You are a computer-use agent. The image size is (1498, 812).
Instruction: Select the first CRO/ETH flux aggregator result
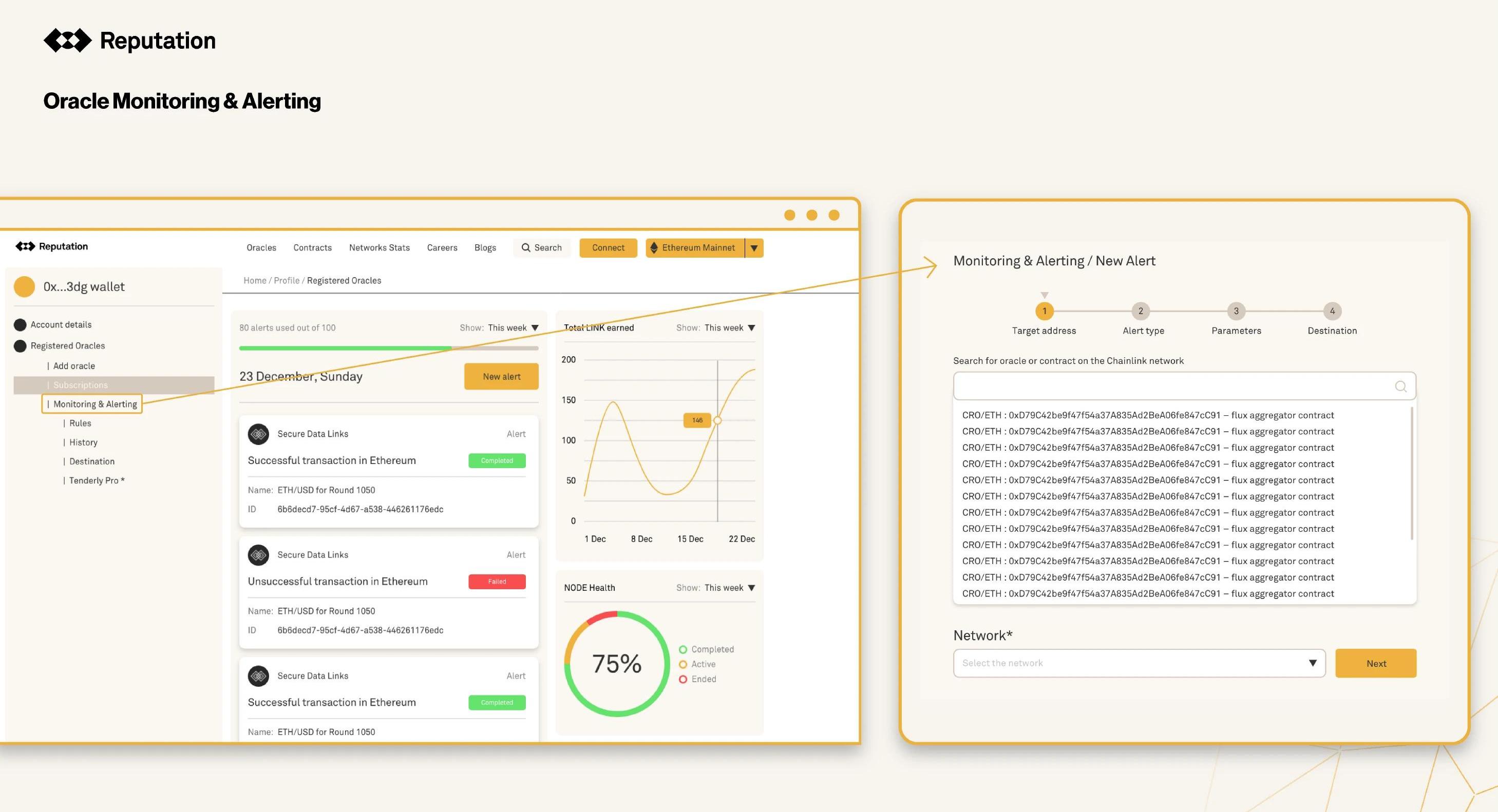click(x=1148, y=416)
